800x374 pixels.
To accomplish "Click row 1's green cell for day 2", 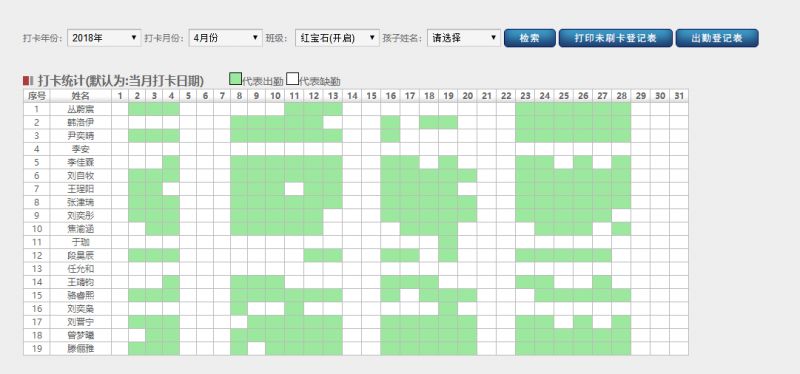I will 137,109.
